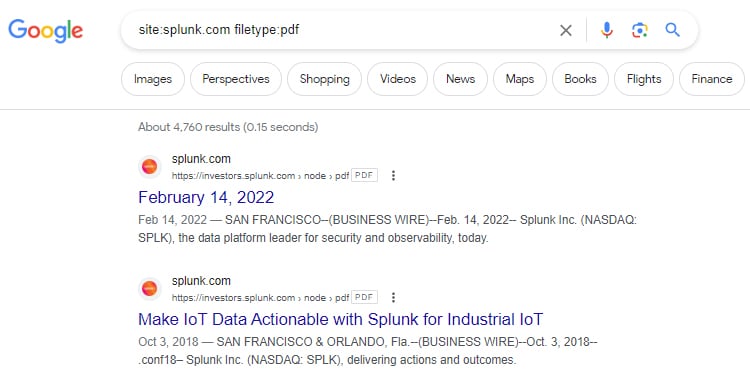Open three-dot menu for February 14 result

[x=393, y=176]
